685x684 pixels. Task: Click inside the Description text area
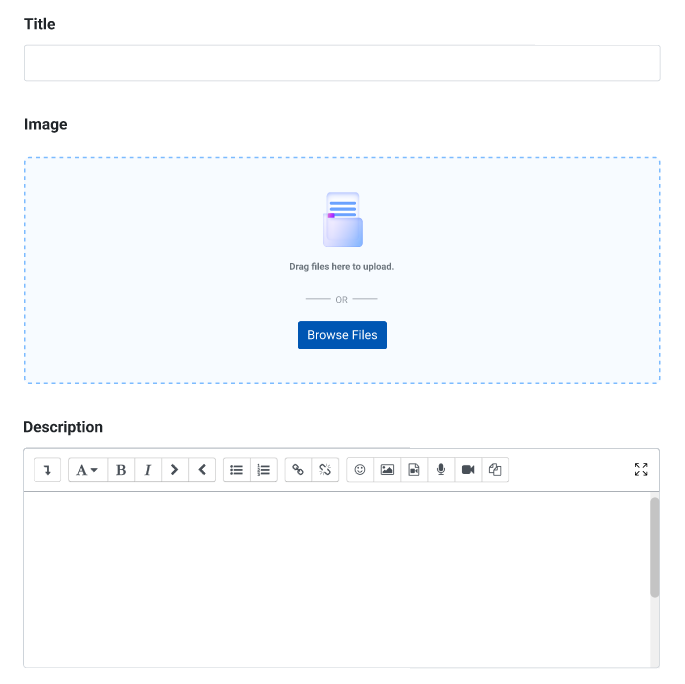[336, 579]
